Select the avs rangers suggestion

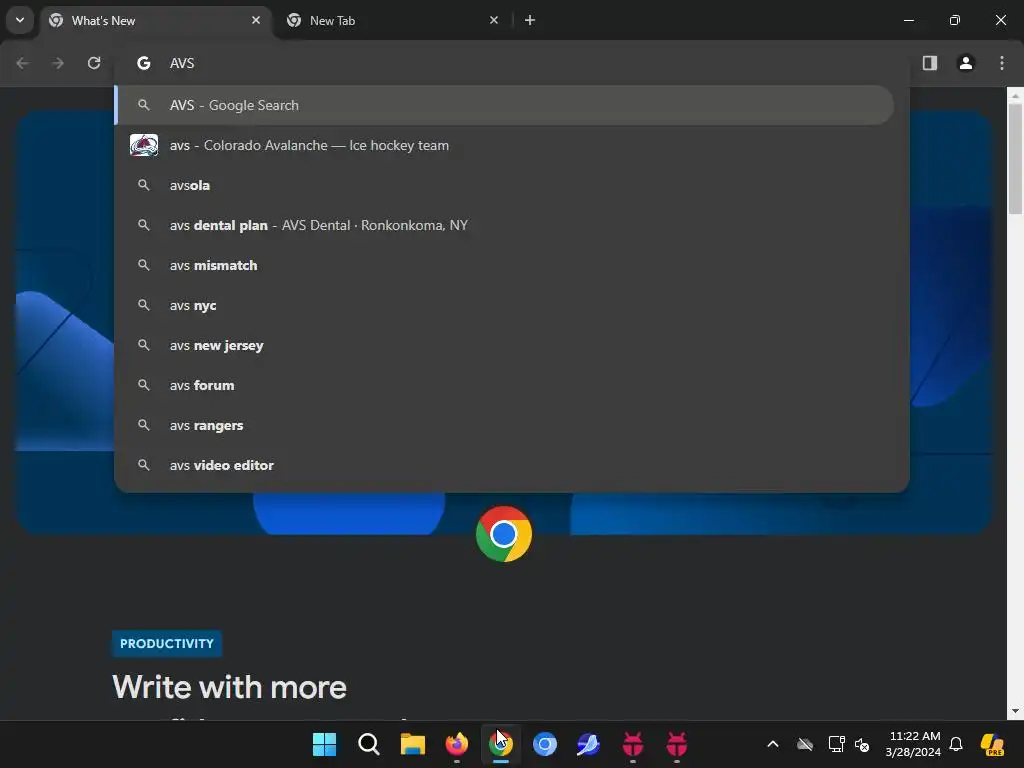(504, 425)
